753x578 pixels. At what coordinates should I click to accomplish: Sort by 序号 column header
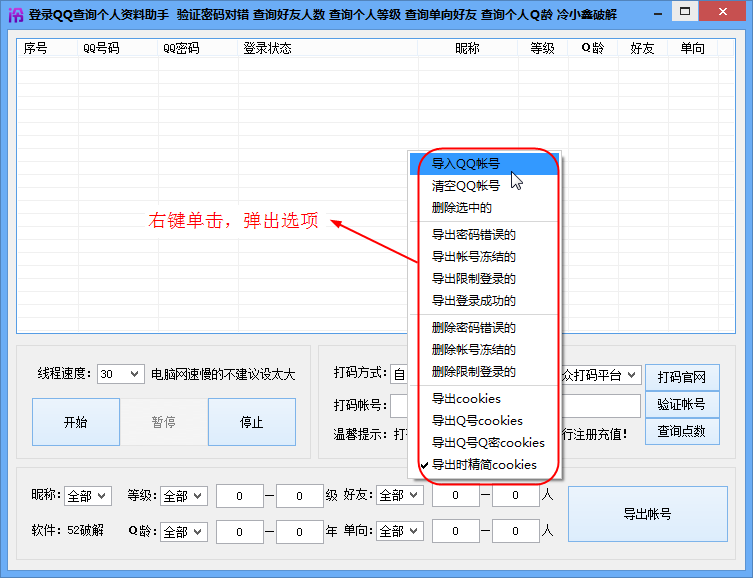tap(48, 48)
